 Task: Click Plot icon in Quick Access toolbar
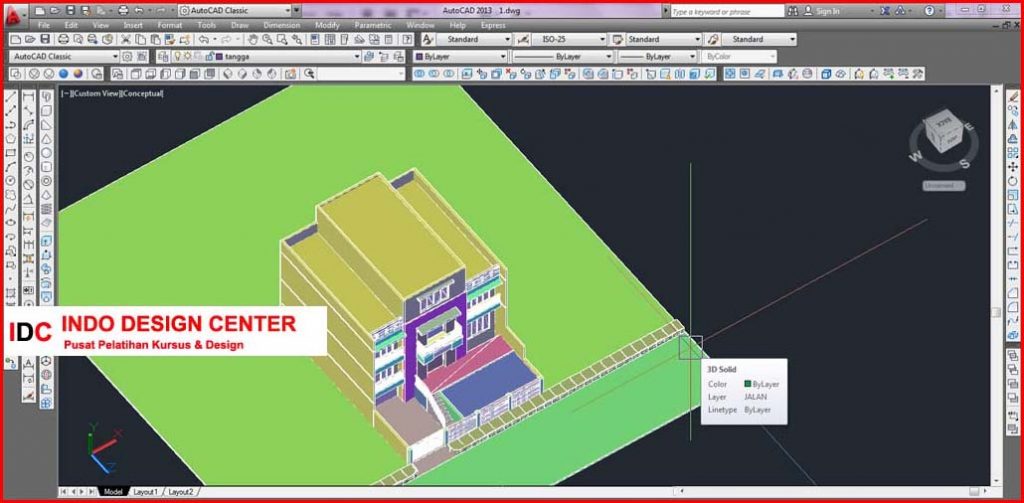(124, 11)
